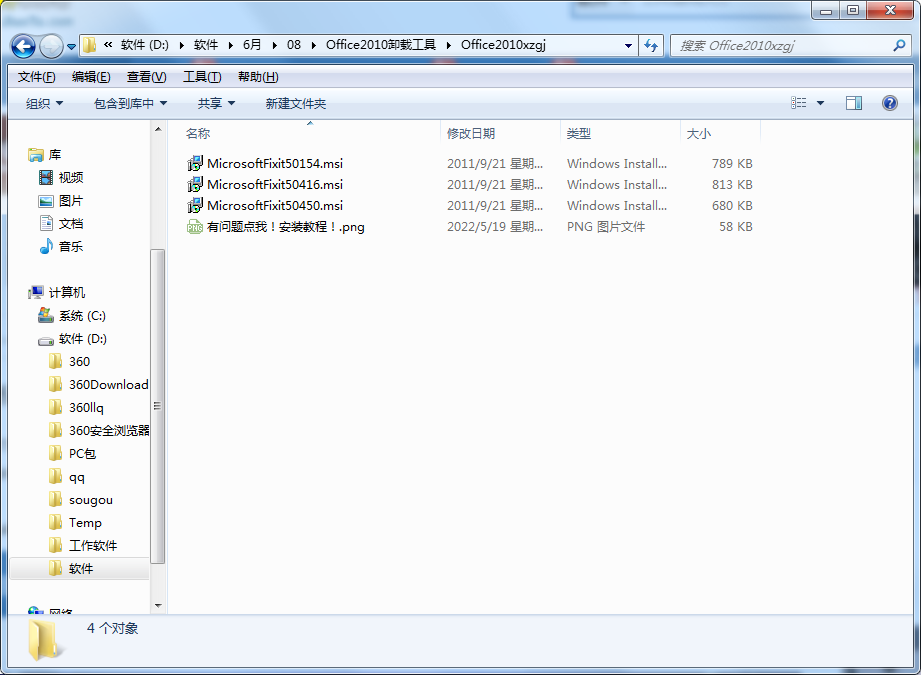Expand the arrow after 软件 (D:) in path
The width and height of the screenshot is (921, 675).
point(181,45)
